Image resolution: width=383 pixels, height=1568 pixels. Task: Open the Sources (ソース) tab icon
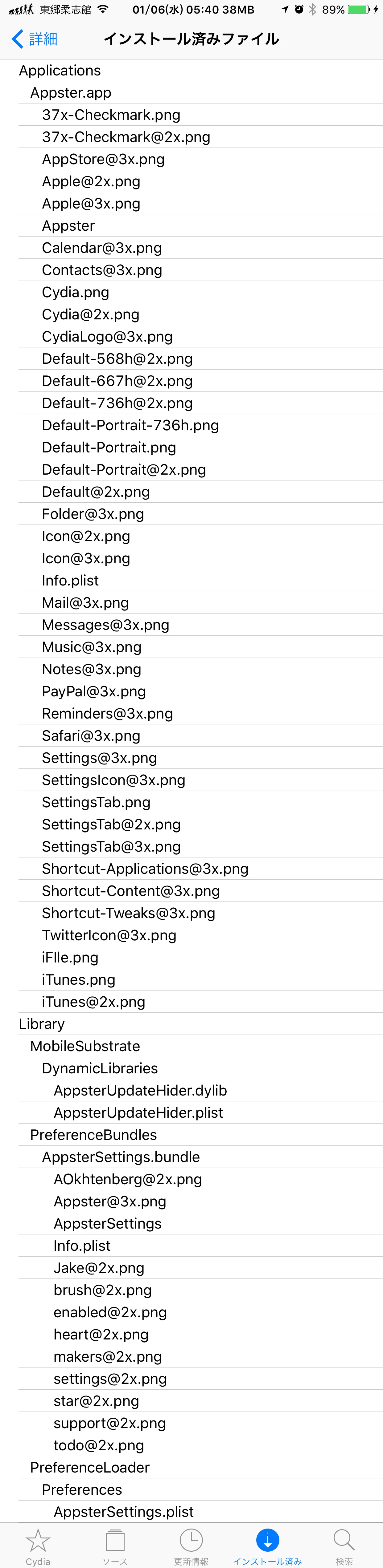[115, 1540]
